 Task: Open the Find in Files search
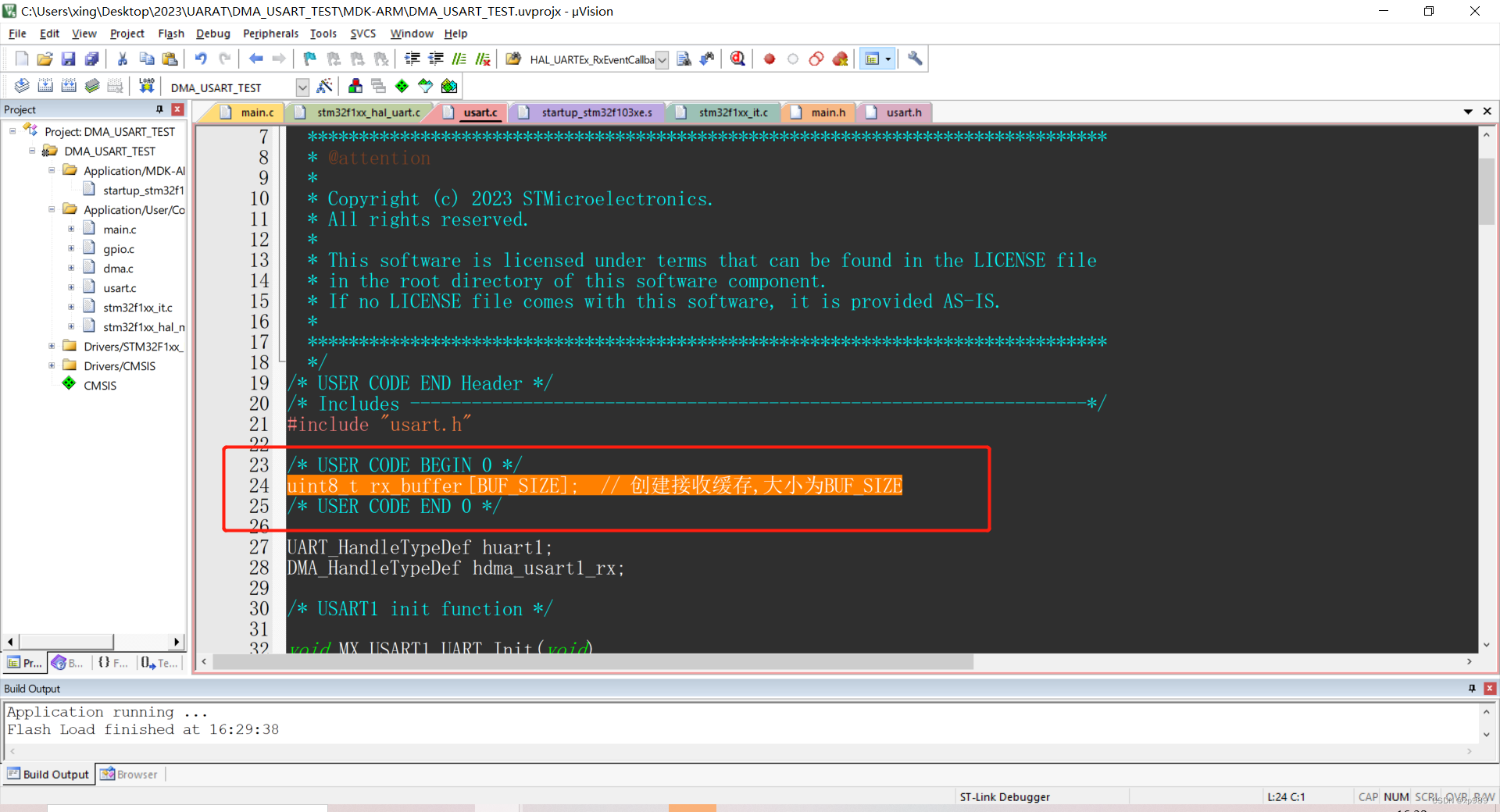tap(684, 59)
